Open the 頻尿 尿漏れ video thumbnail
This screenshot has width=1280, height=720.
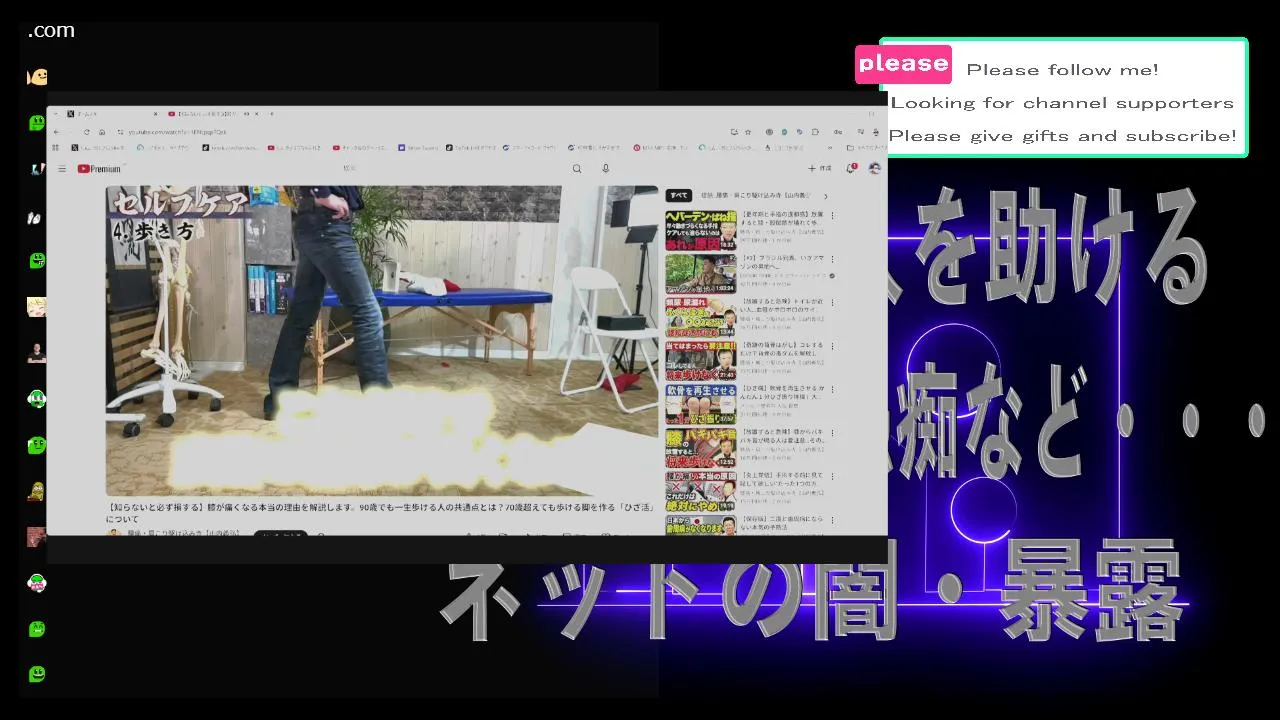701,316
